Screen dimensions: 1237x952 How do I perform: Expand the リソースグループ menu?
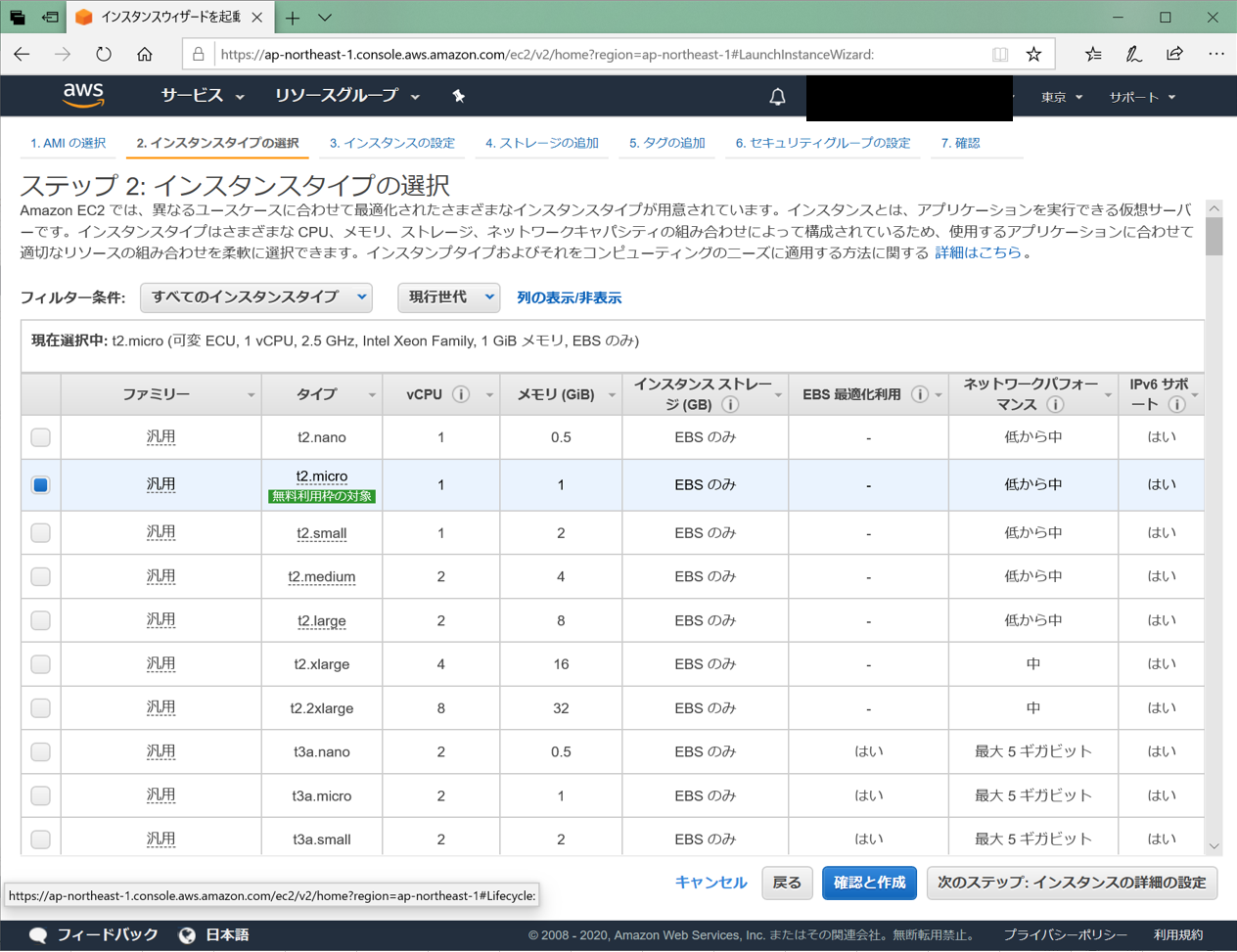[347, 96]
